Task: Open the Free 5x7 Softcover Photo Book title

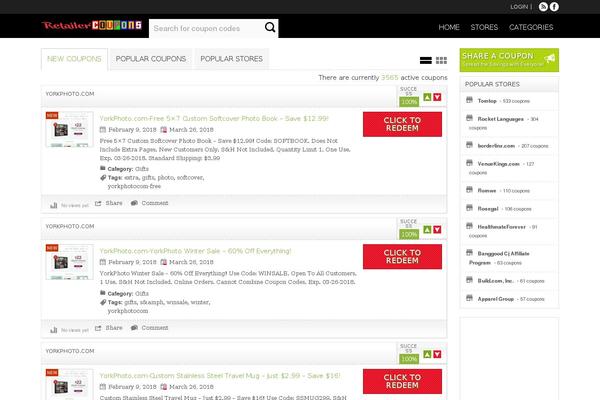Action: [x=214, y=119]
